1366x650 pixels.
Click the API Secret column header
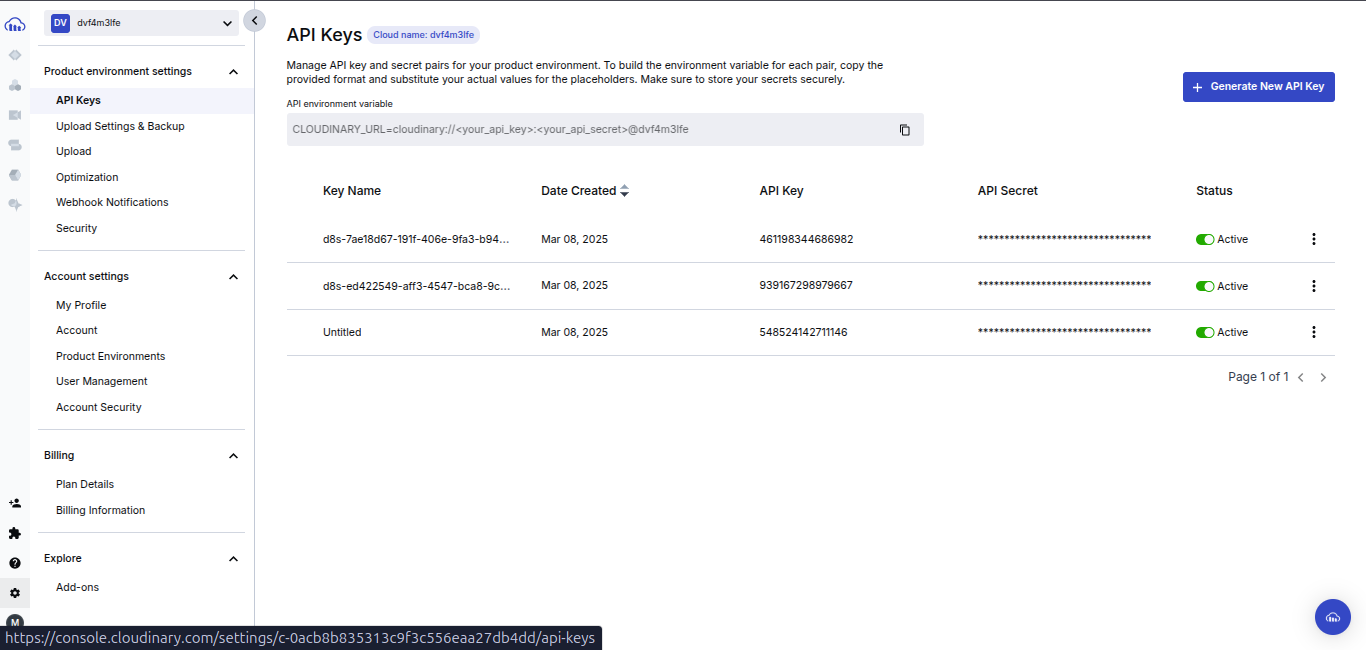(1008, 191)
